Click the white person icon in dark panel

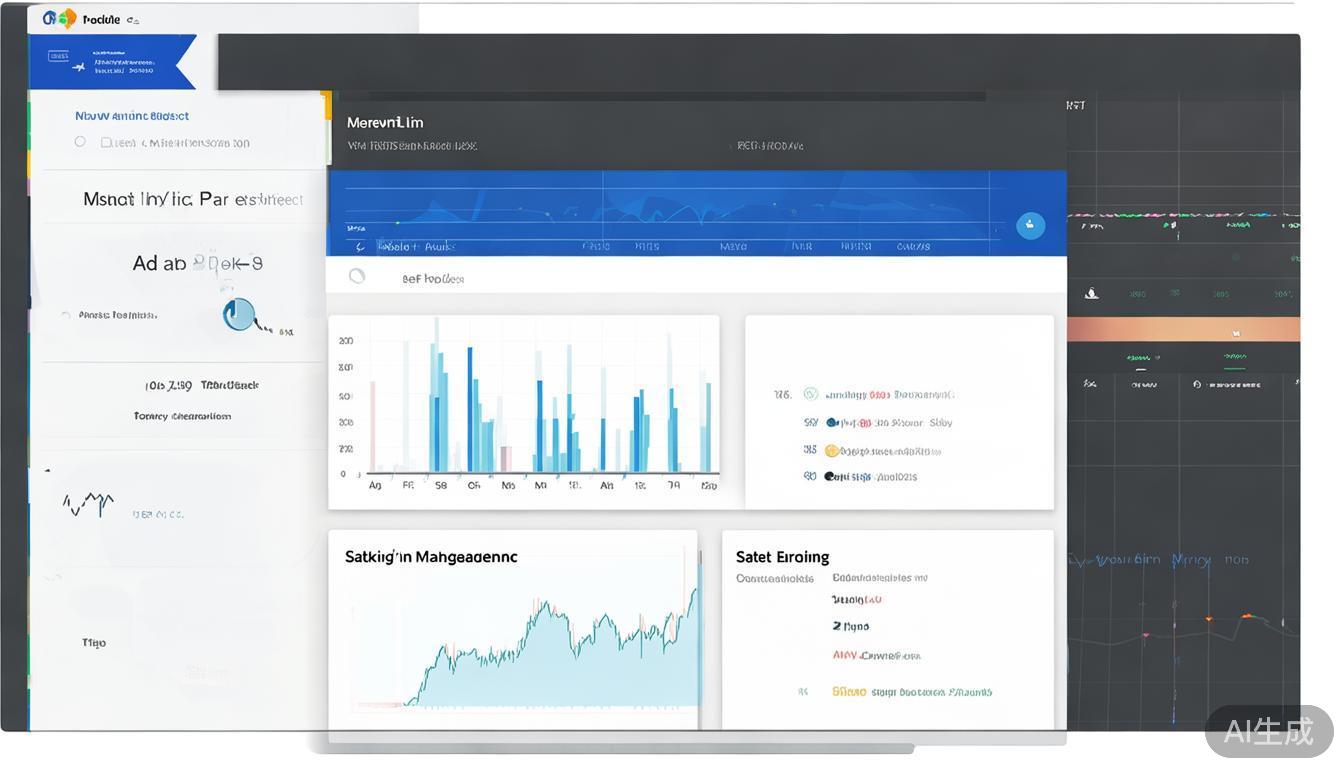(1092, 294)
